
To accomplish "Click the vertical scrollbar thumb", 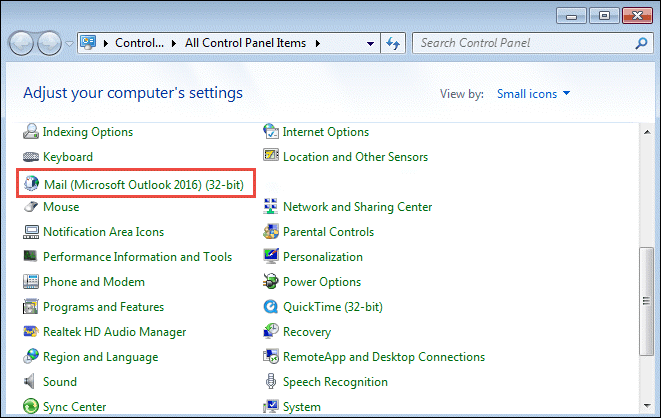I will pos(646,301).
